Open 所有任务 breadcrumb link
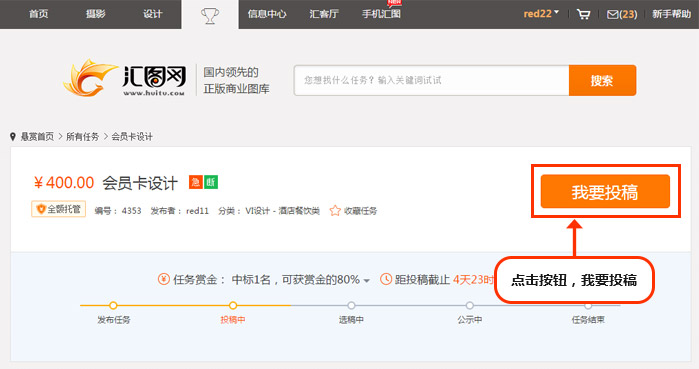This screenshot has width=699, height=369. tap(82, 137)
